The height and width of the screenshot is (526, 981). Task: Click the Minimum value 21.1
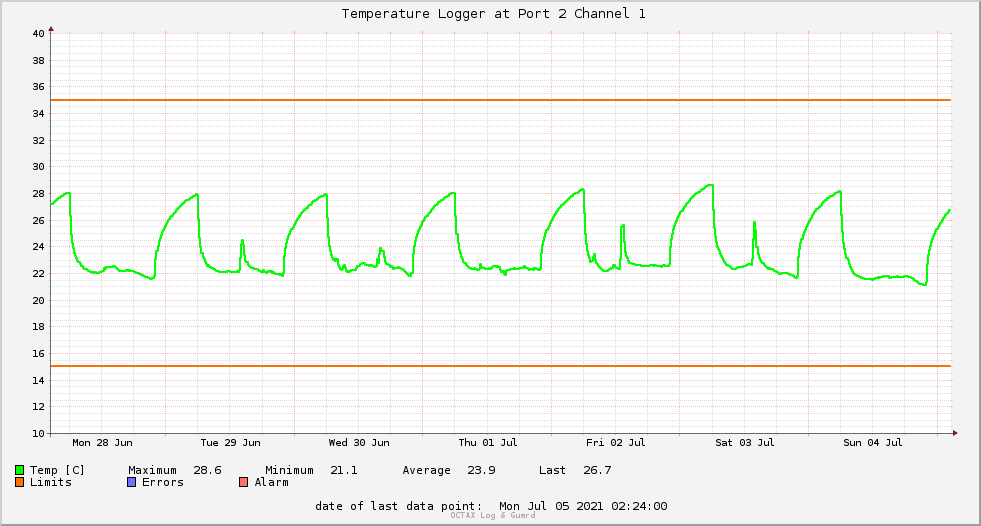coord(344,470)
